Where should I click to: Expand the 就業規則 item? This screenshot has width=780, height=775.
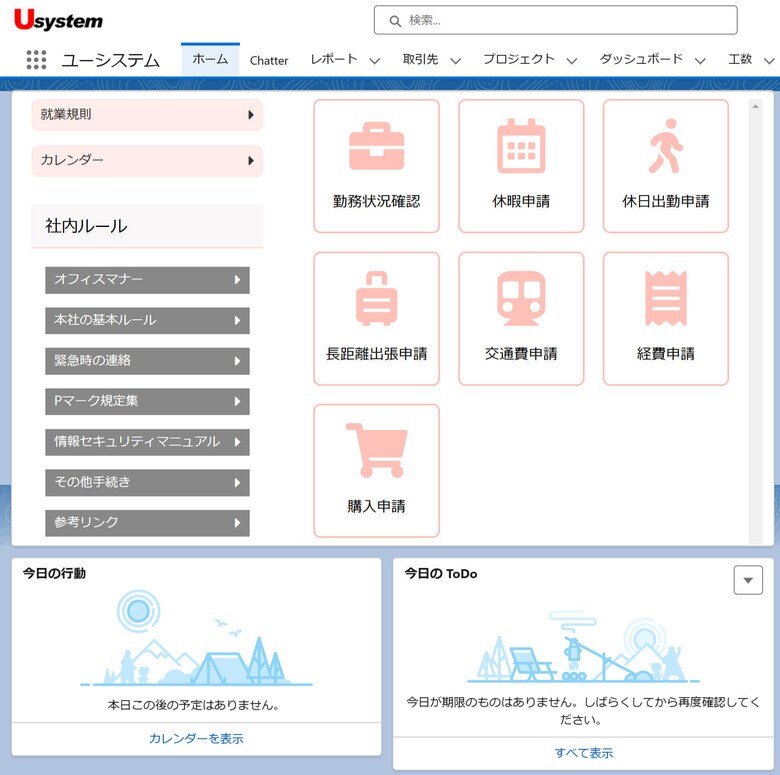pos(147,115)
